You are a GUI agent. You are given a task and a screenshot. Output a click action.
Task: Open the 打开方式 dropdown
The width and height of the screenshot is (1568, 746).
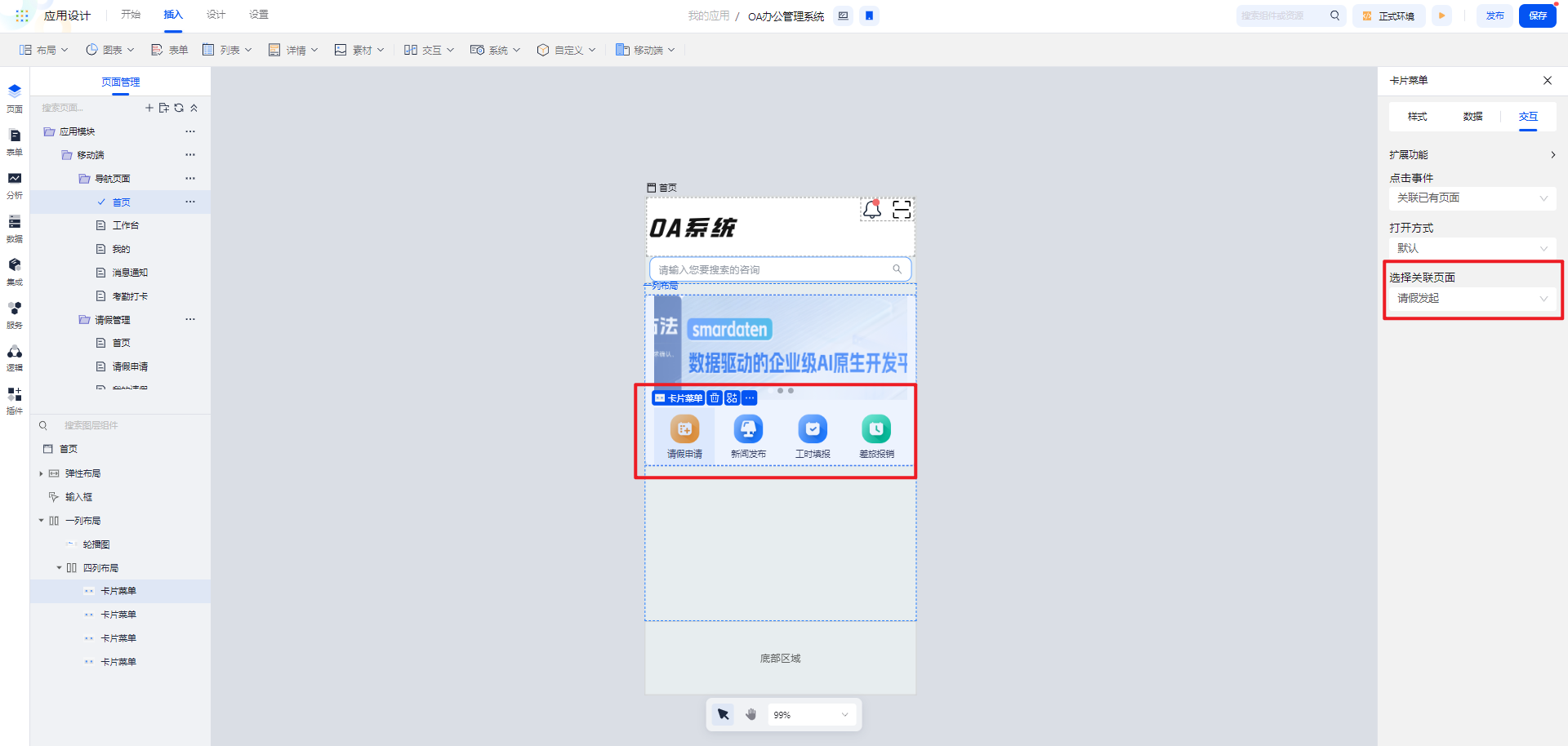coord(1472,248)
